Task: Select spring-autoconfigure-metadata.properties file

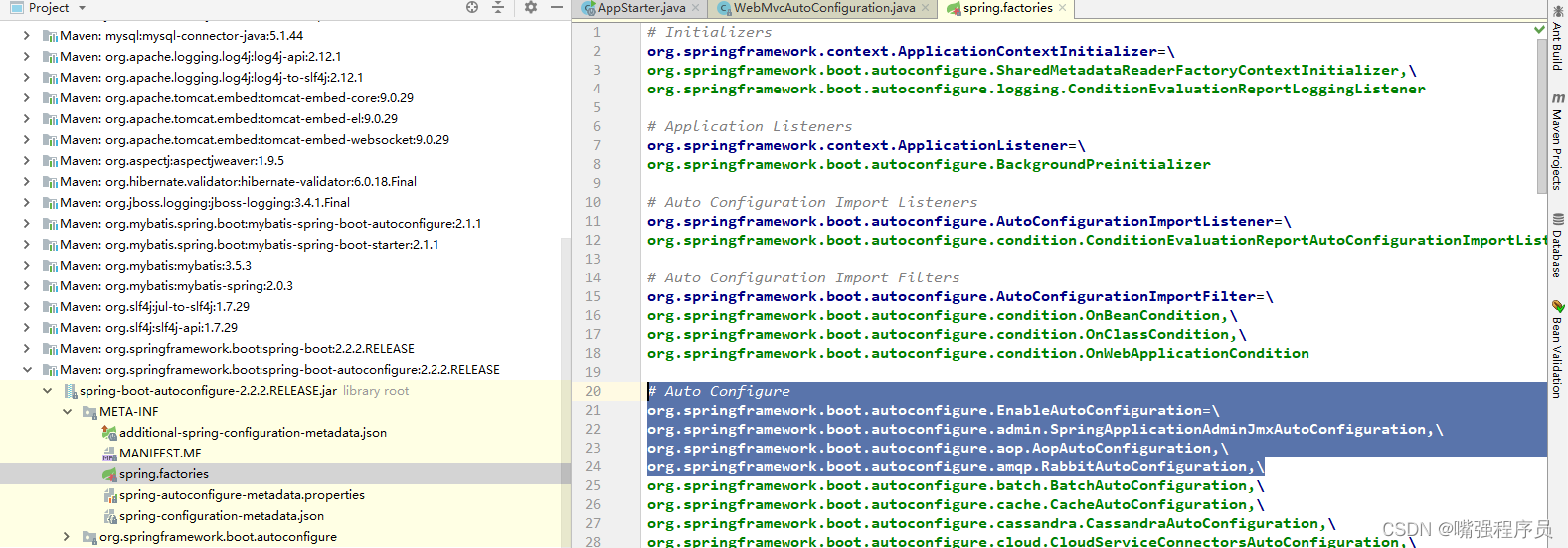Action: pos(242,494)
